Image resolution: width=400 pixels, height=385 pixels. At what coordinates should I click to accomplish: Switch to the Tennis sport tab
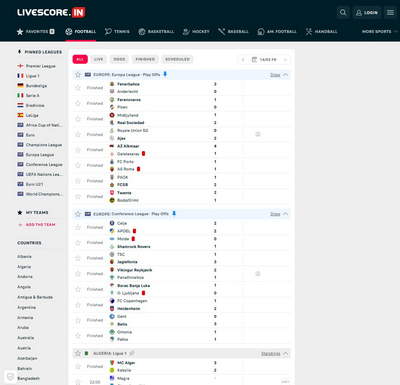point(117,31)
